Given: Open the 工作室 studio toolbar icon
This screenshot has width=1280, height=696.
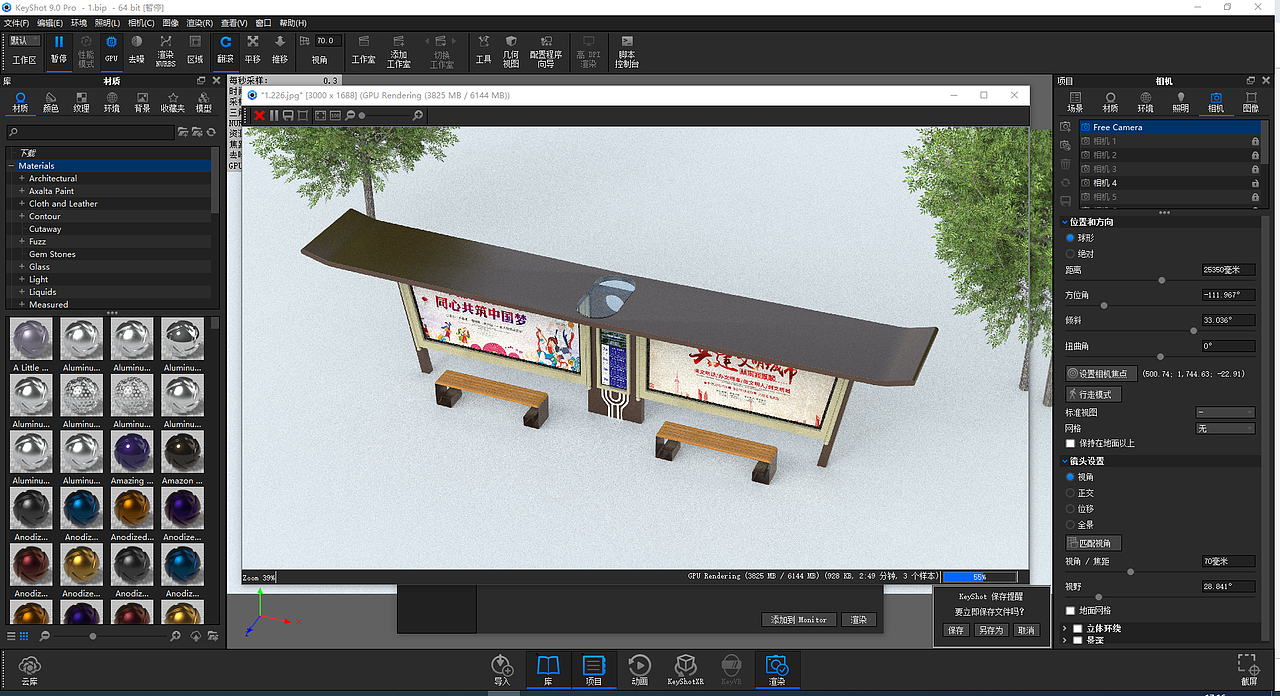Looking at the screenshot, I should point(363,49).
